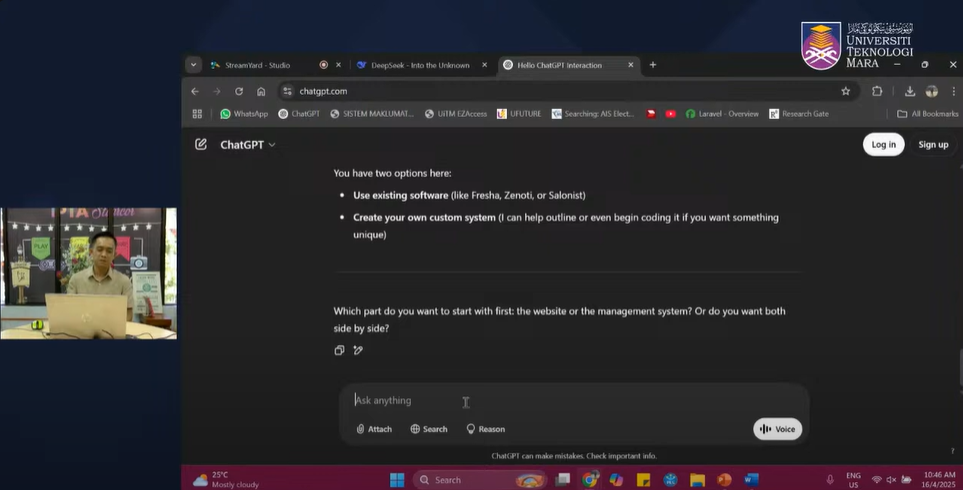
Task: Open the ChatGPT bookmark
Action: (299, 114)
